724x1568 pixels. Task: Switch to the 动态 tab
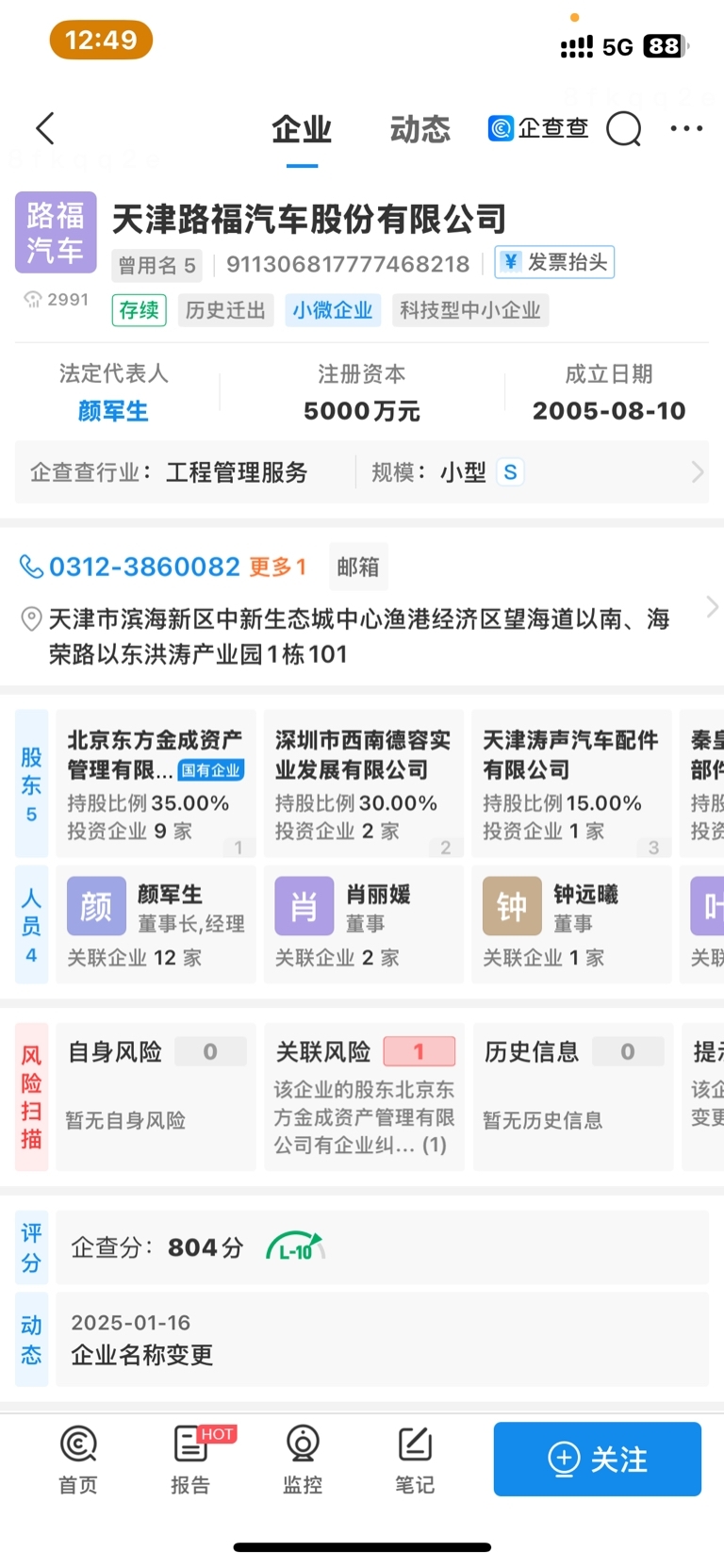click(x=420, y=129)
